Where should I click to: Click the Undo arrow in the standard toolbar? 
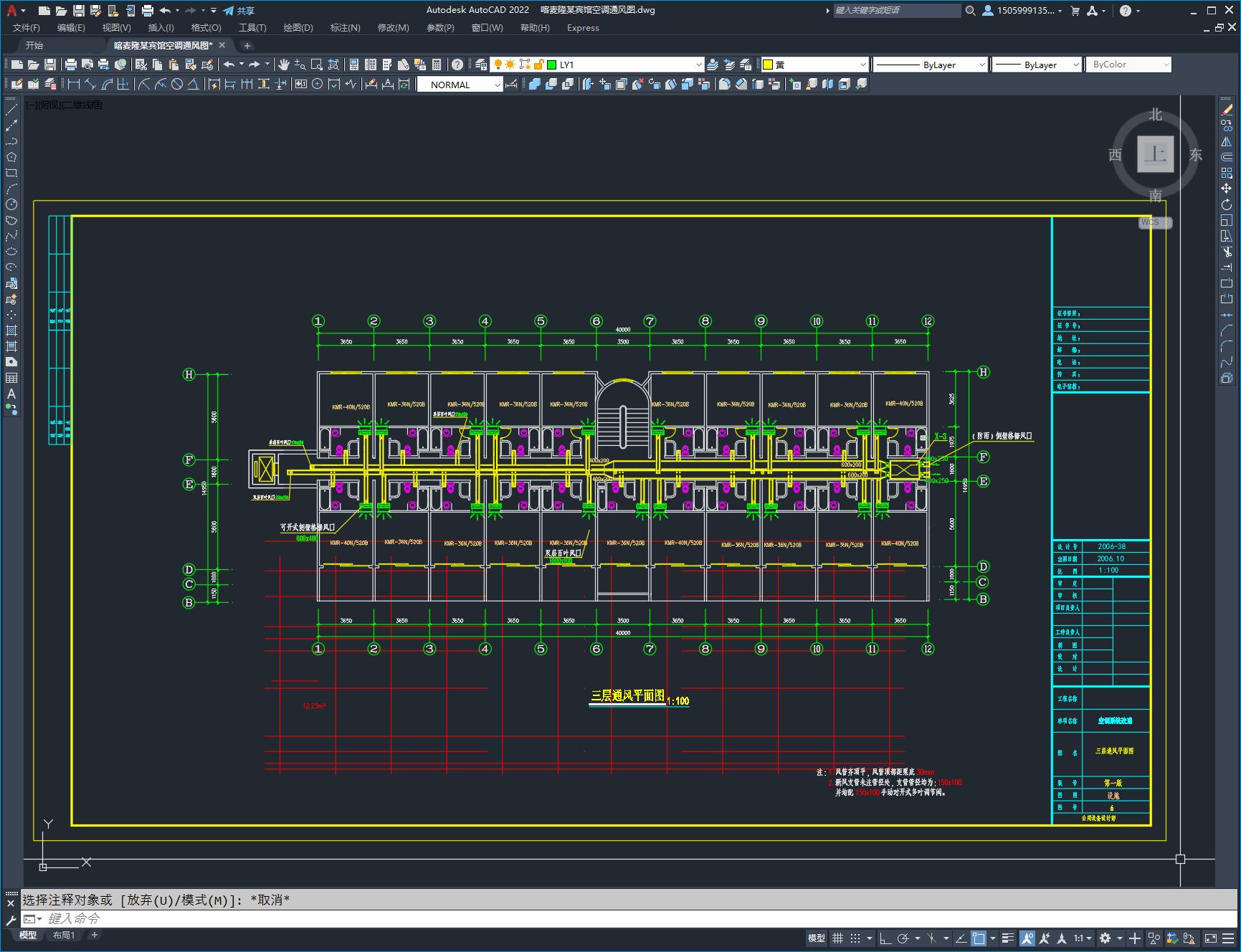coord(229,65)
